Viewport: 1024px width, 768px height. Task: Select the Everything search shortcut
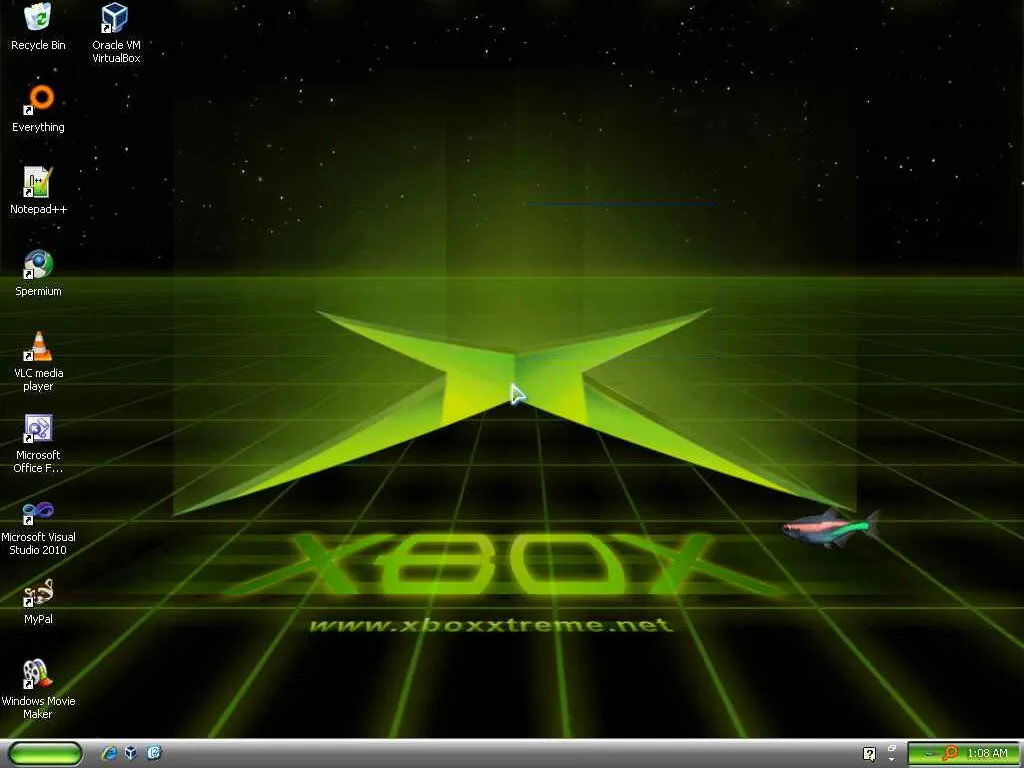tap(38, 108)
